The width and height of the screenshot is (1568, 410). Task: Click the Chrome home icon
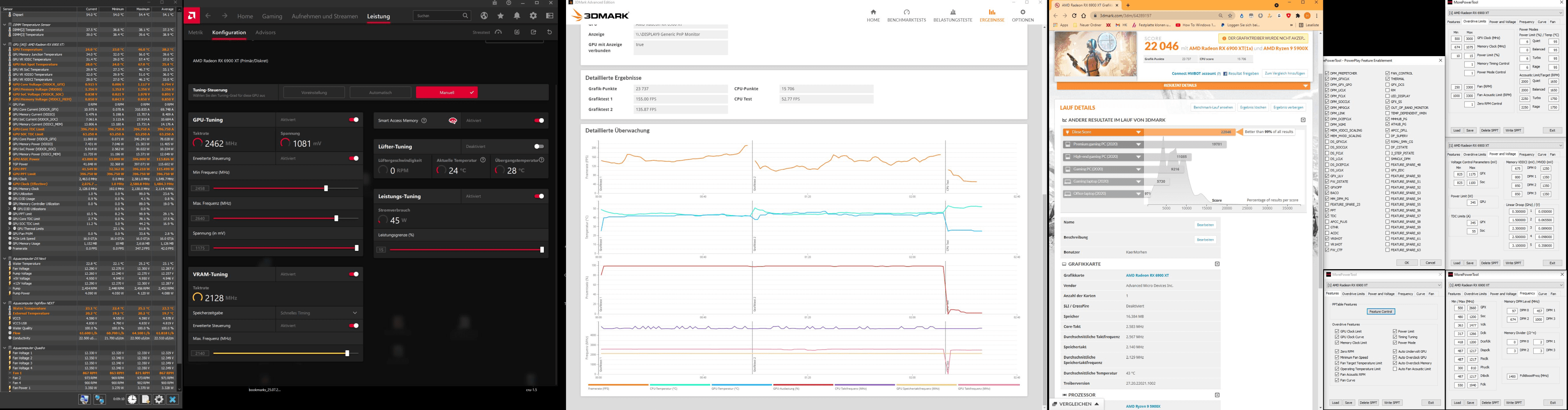pos(1083,16)
